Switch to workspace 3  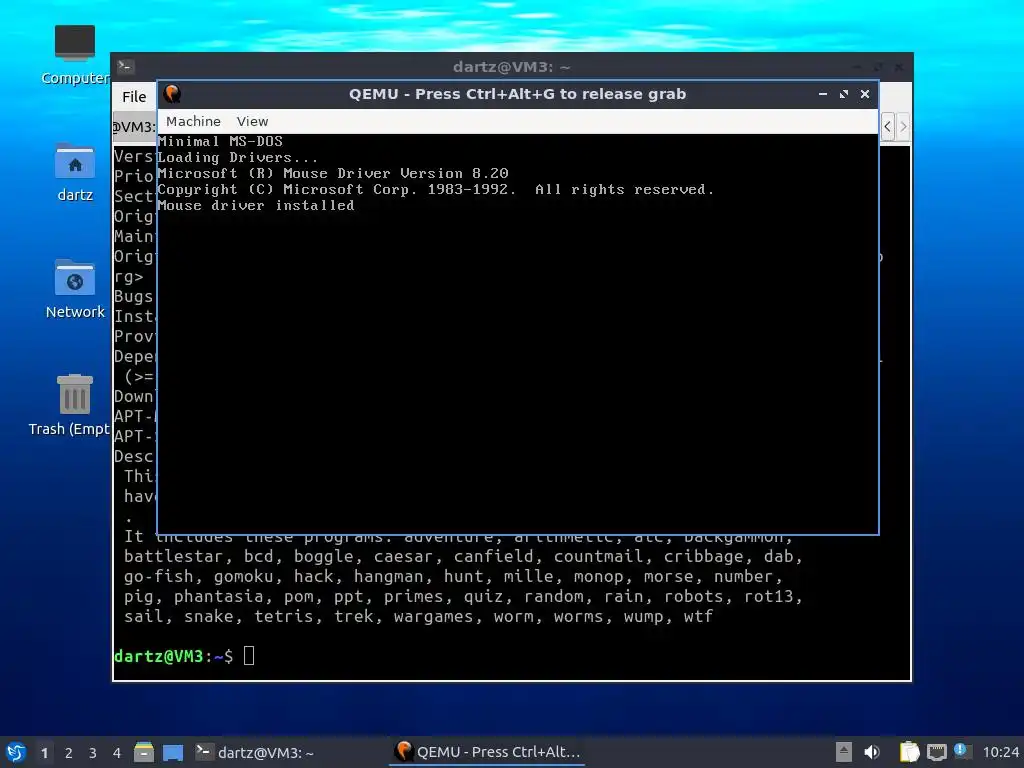tap(93, 753)
